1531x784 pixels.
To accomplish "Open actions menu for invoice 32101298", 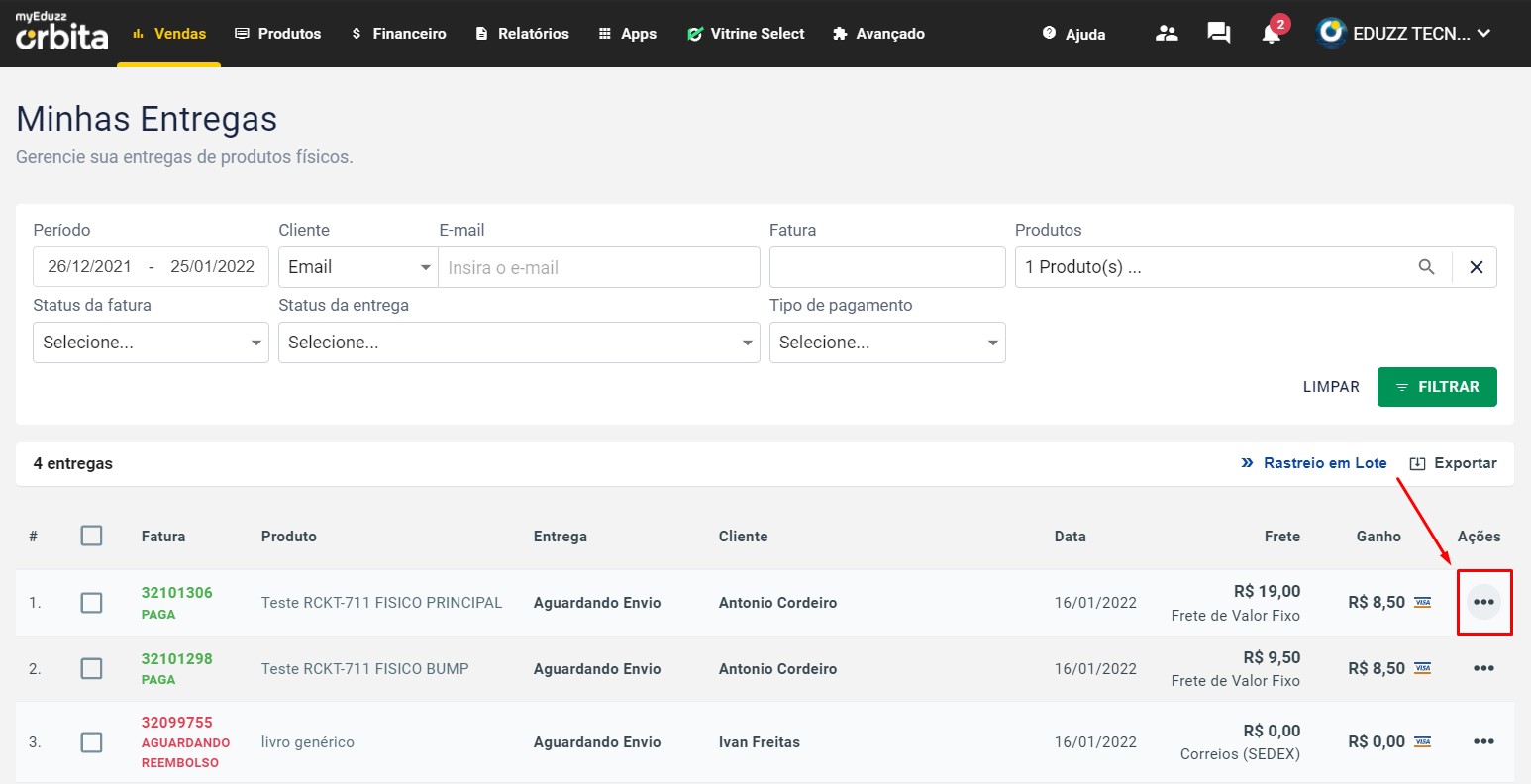I will coord(1483,668).
